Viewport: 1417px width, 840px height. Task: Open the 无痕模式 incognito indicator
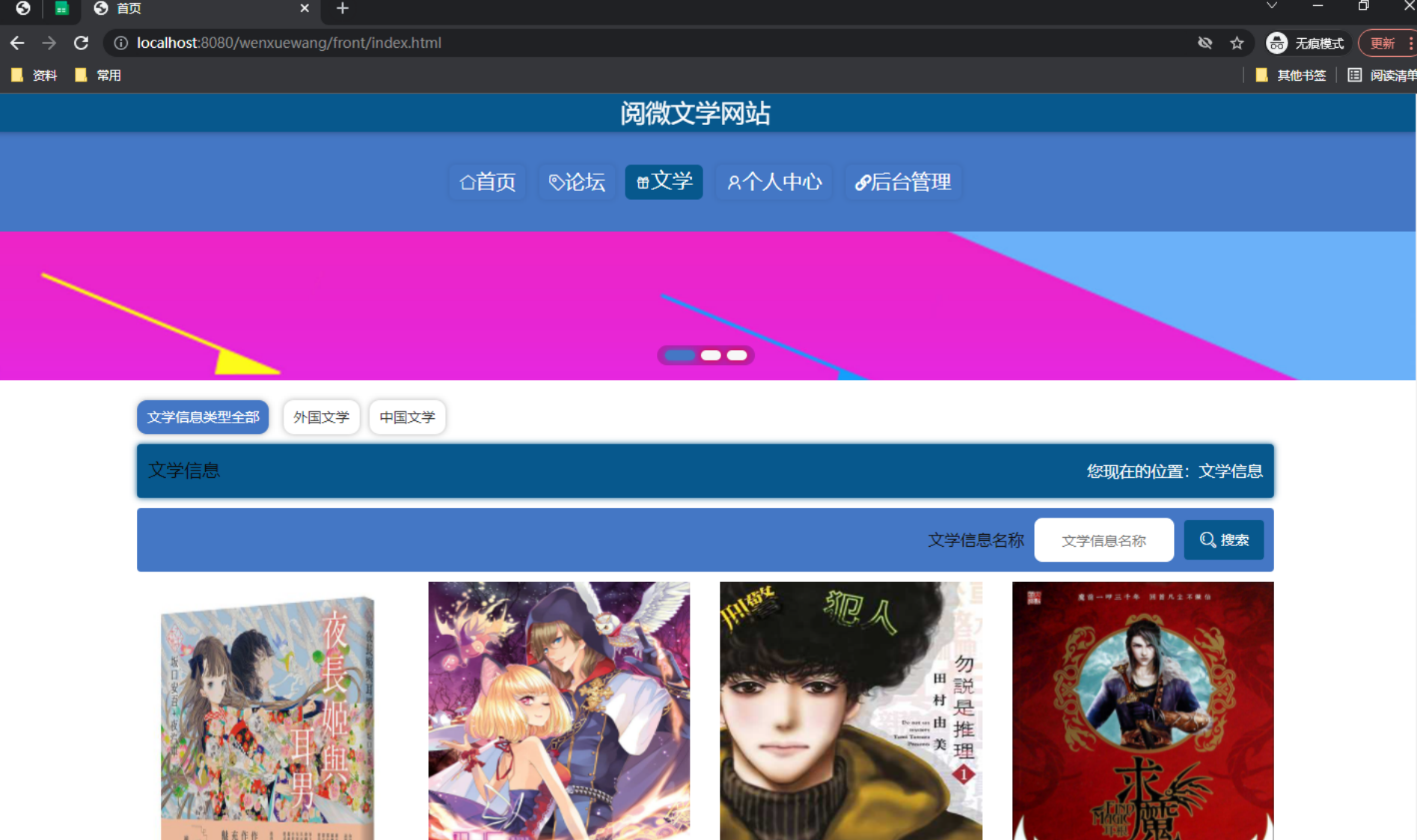[1305, 43]
